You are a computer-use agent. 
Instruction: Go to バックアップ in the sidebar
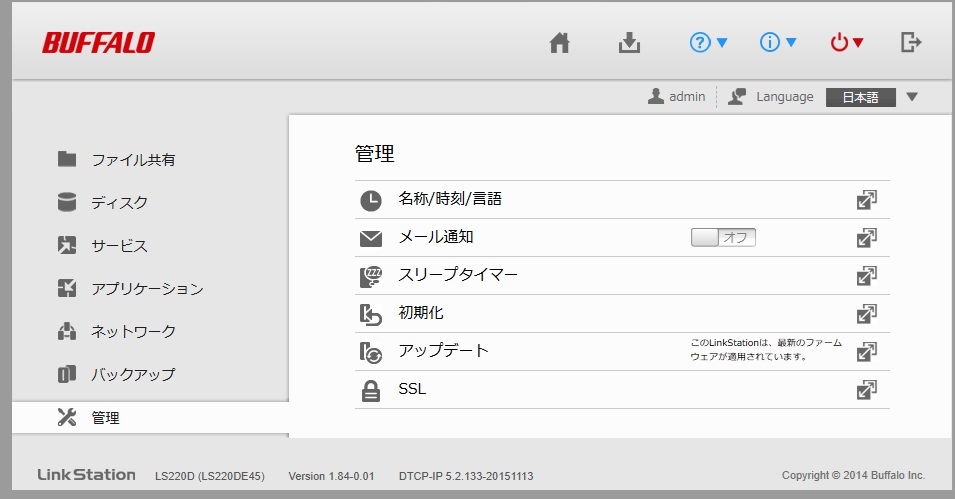133,375
